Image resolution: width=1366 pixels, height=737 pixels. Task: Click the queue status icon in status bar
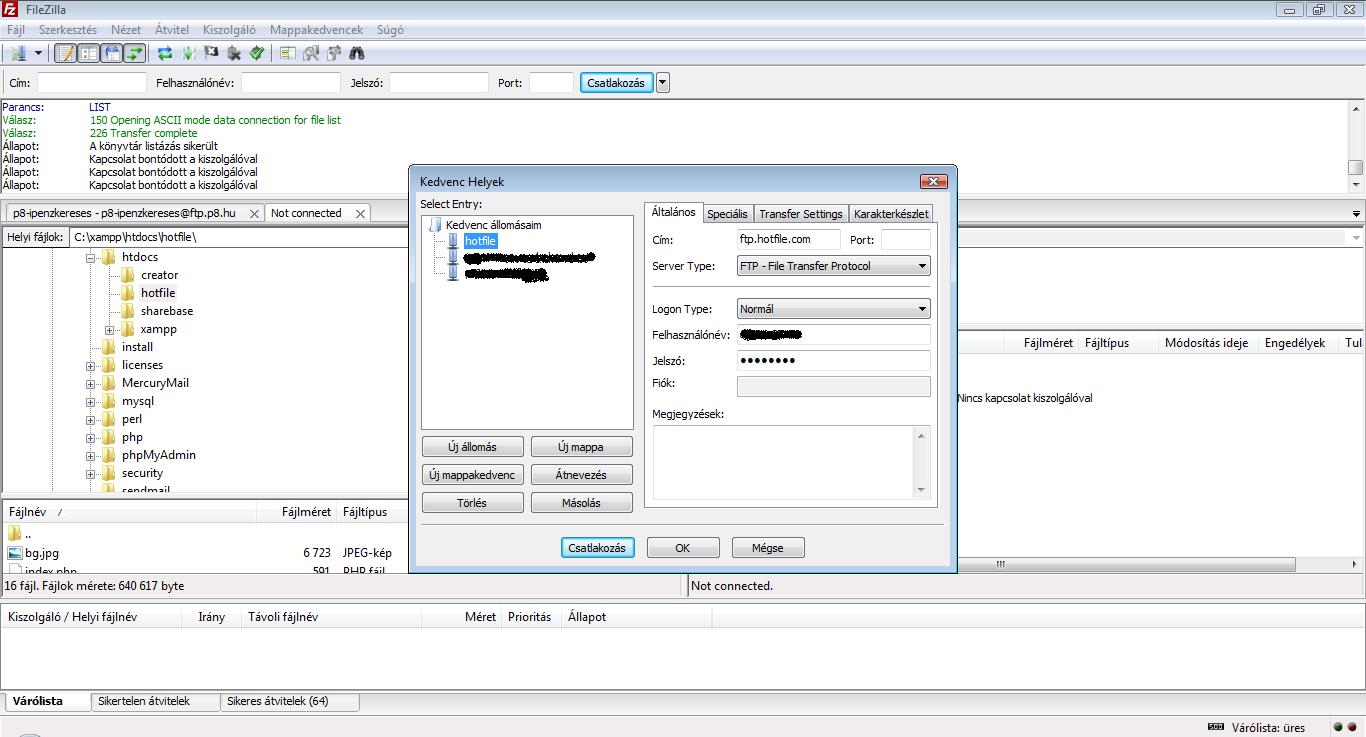[1216, 727]
